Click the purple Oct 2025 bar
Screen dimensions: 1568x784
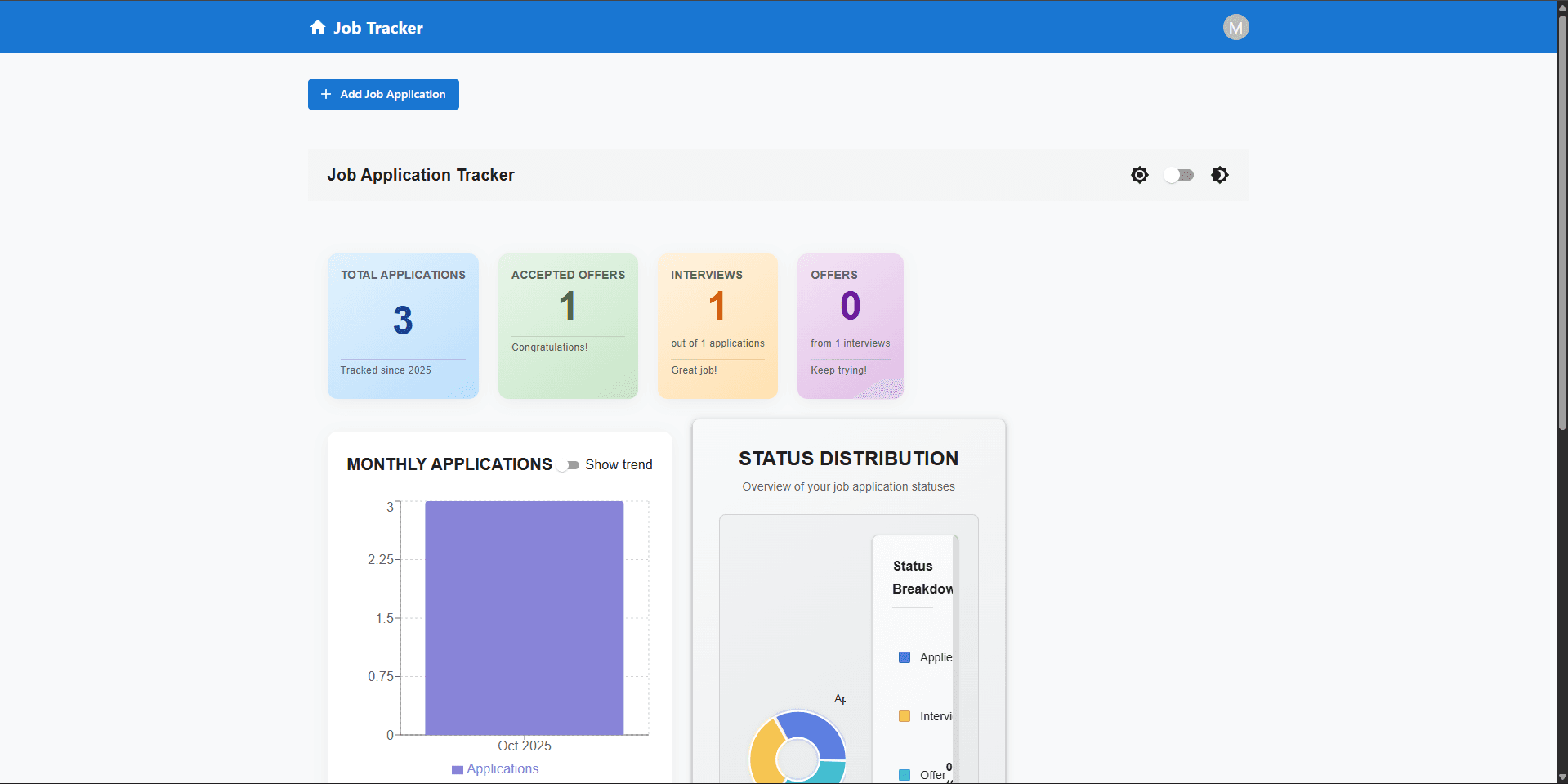[x=524, y=617]
